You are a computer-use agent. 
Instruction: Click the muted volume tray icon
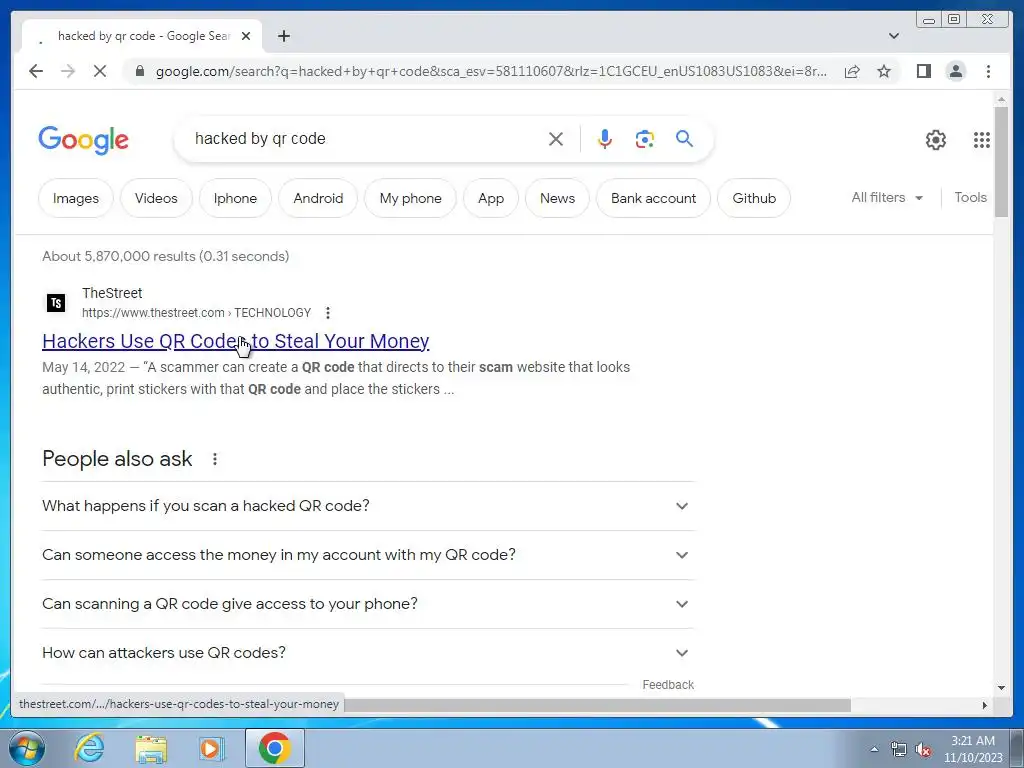pyautogui.click(x=923, y=749)
